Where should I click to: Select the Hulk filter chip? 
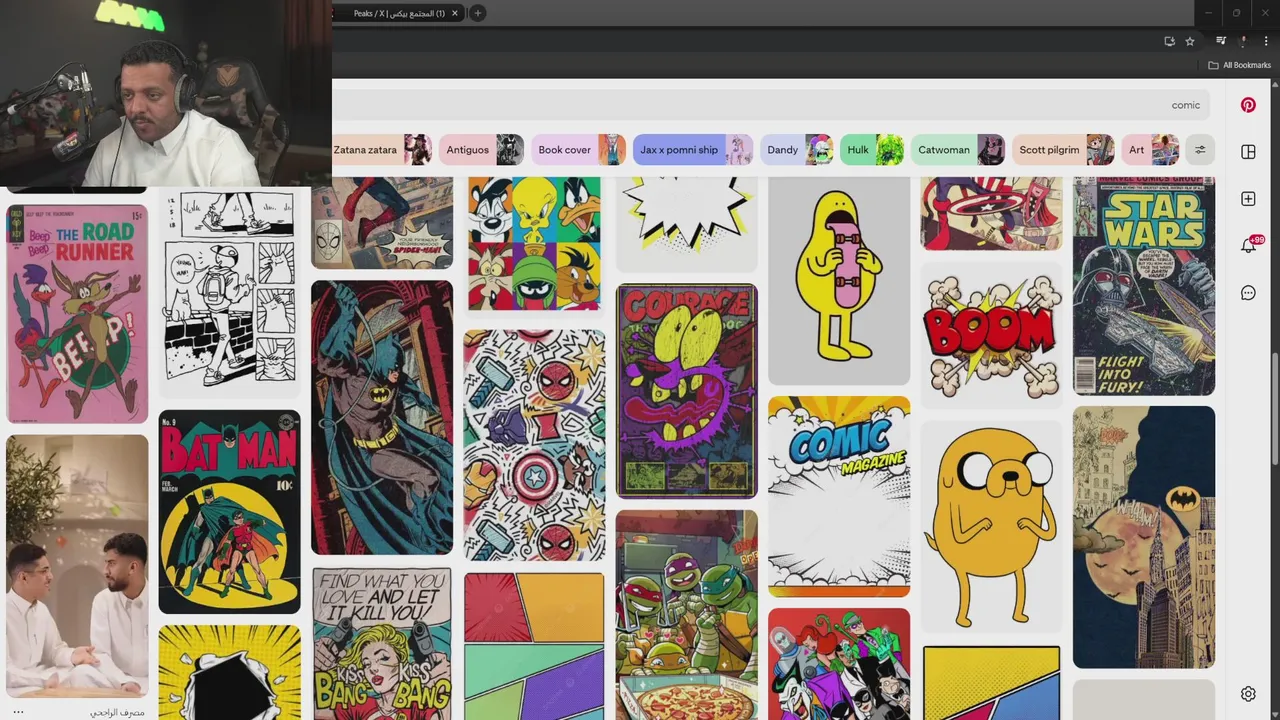[x=872, y=150]
